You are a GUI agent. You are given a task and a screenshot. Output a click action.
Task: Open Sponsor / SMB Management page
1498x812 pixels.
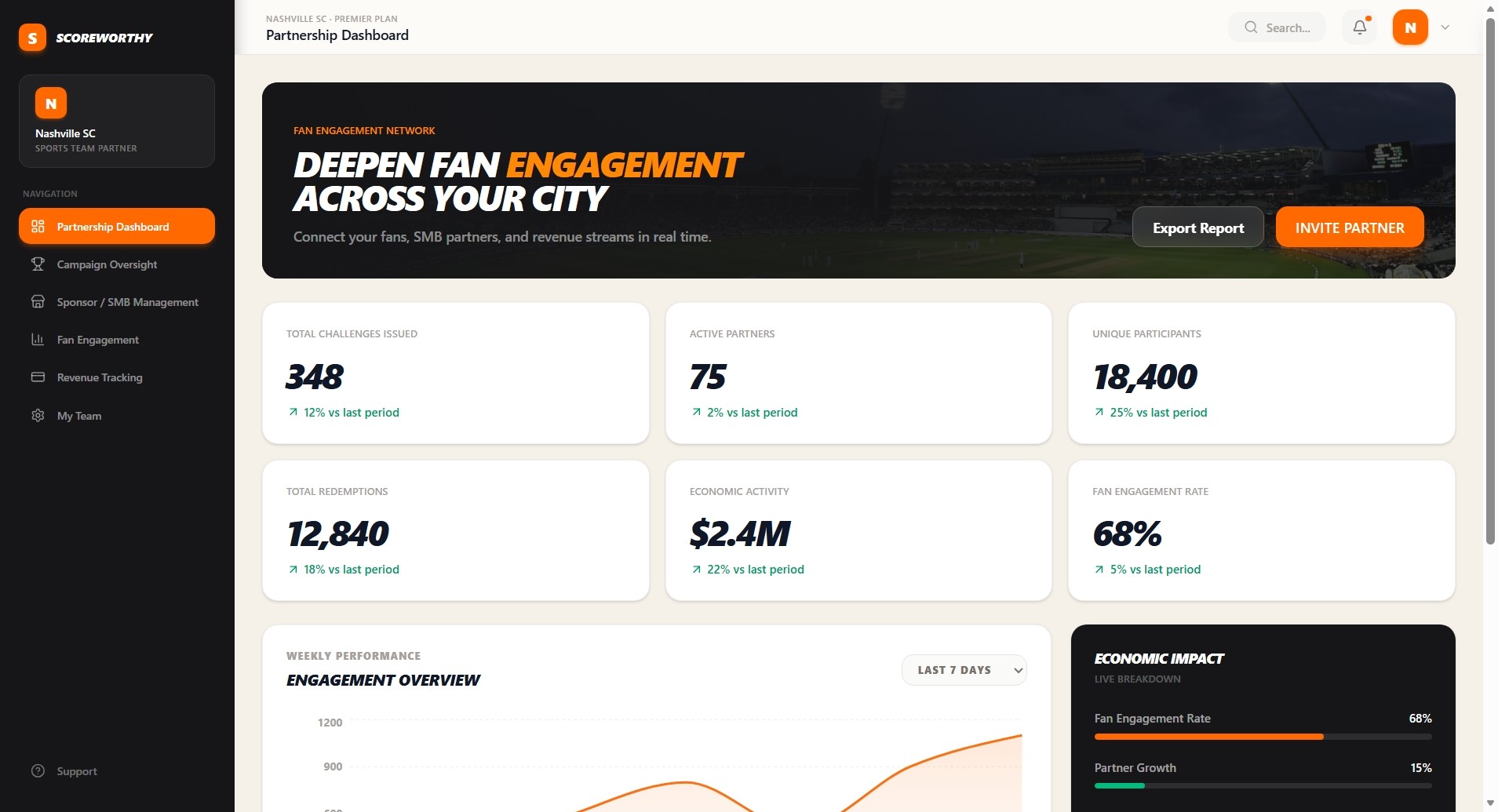point(117,302)
